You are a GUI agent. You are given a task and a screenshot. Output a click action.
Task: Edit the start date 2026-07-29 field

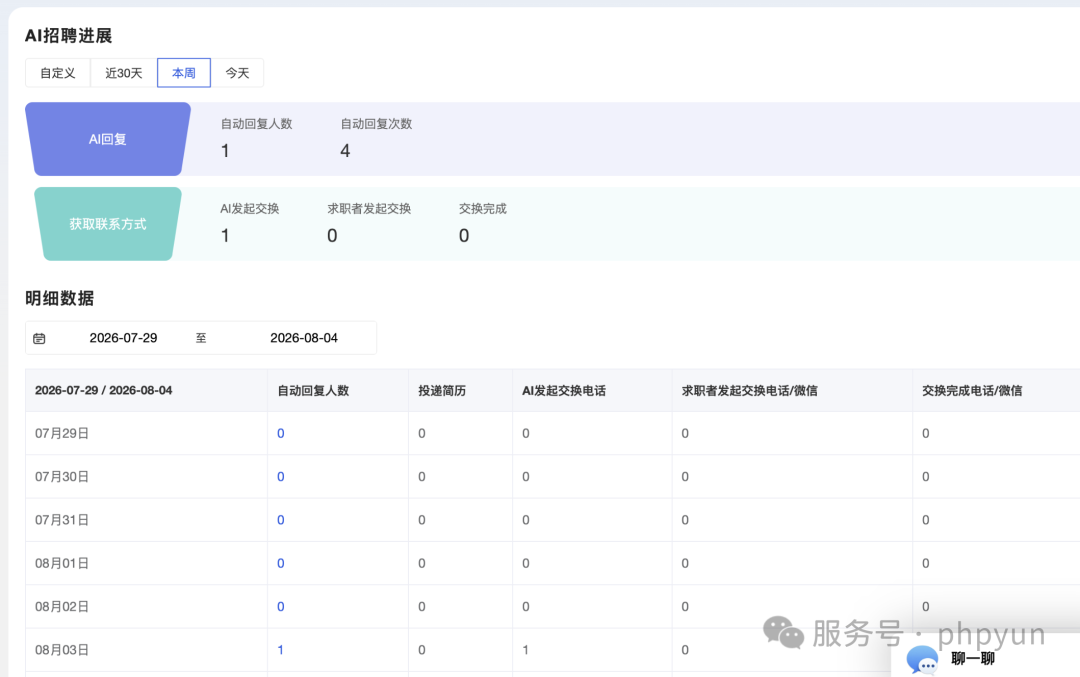(x=123, y=338)
